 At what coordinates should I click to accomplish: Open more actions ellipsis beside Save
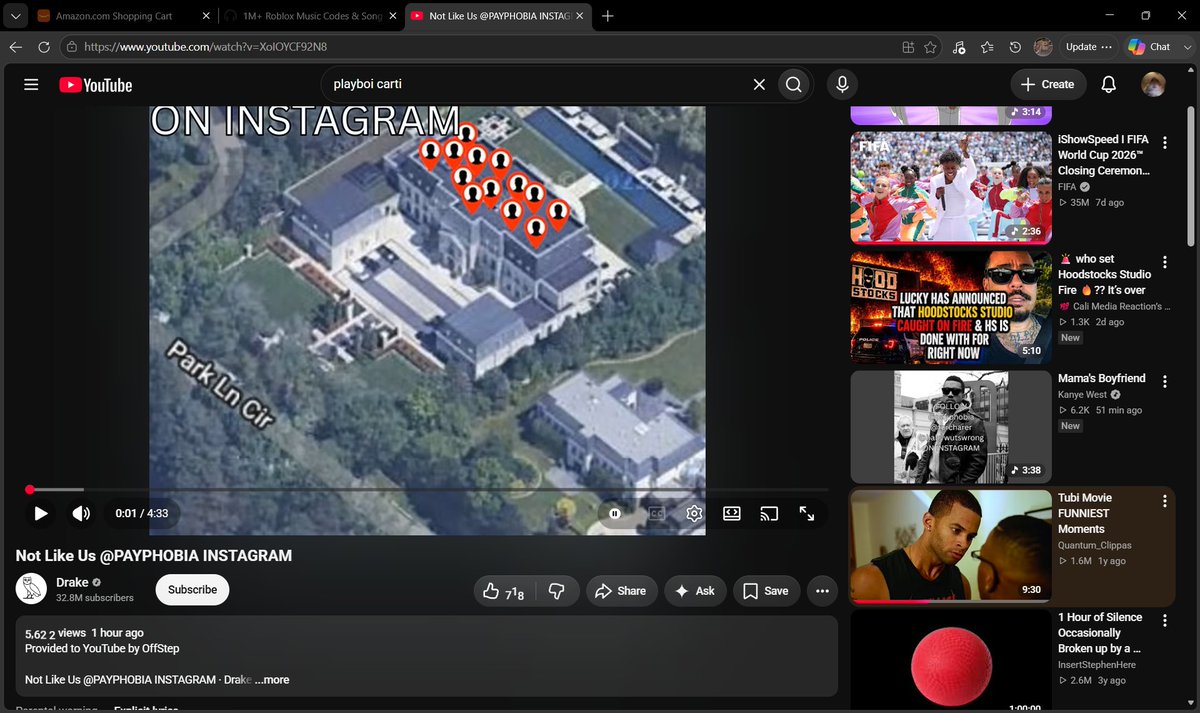coord(822,591)
